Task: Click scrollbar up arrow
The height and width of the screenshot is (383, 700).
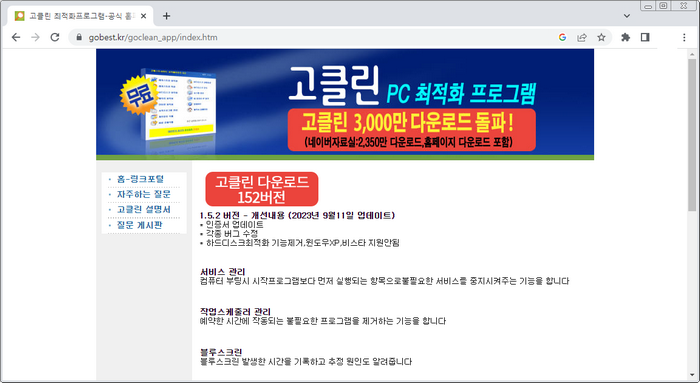Action: pyautogui.click(x=692, y=53)
